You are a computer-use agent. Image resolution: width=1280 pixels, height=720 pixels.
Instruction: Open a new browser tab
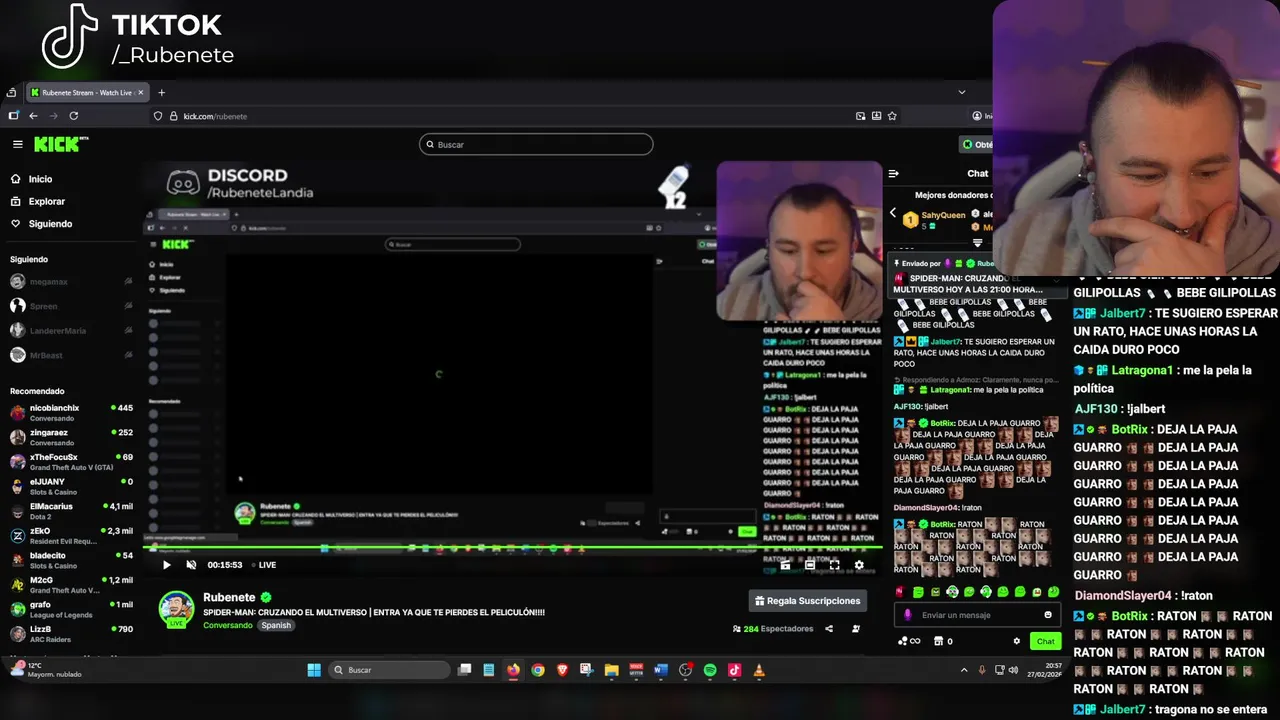161,92
